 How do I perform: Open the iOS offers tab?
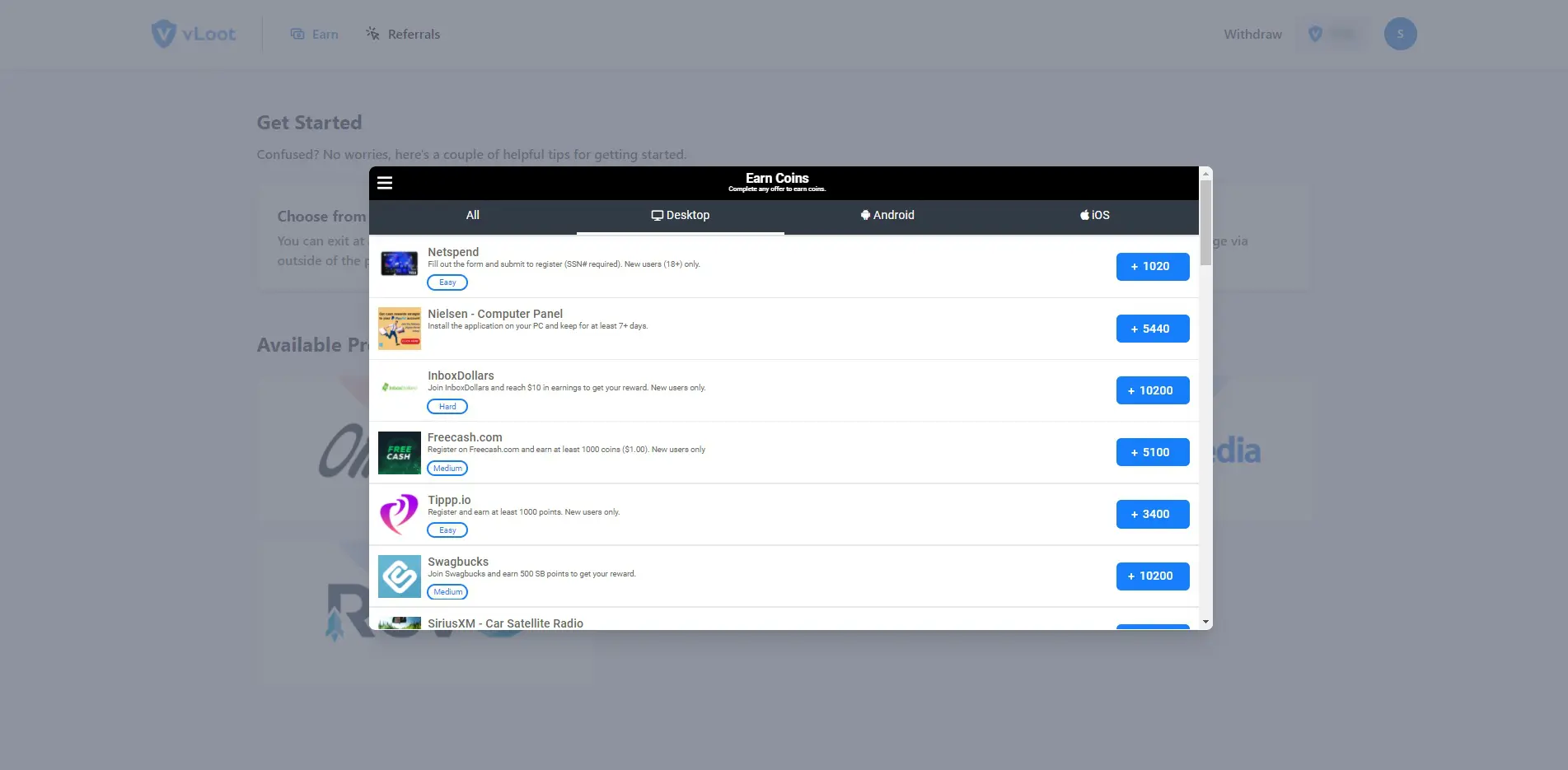pyautogui.click(x=1095, y=216)
